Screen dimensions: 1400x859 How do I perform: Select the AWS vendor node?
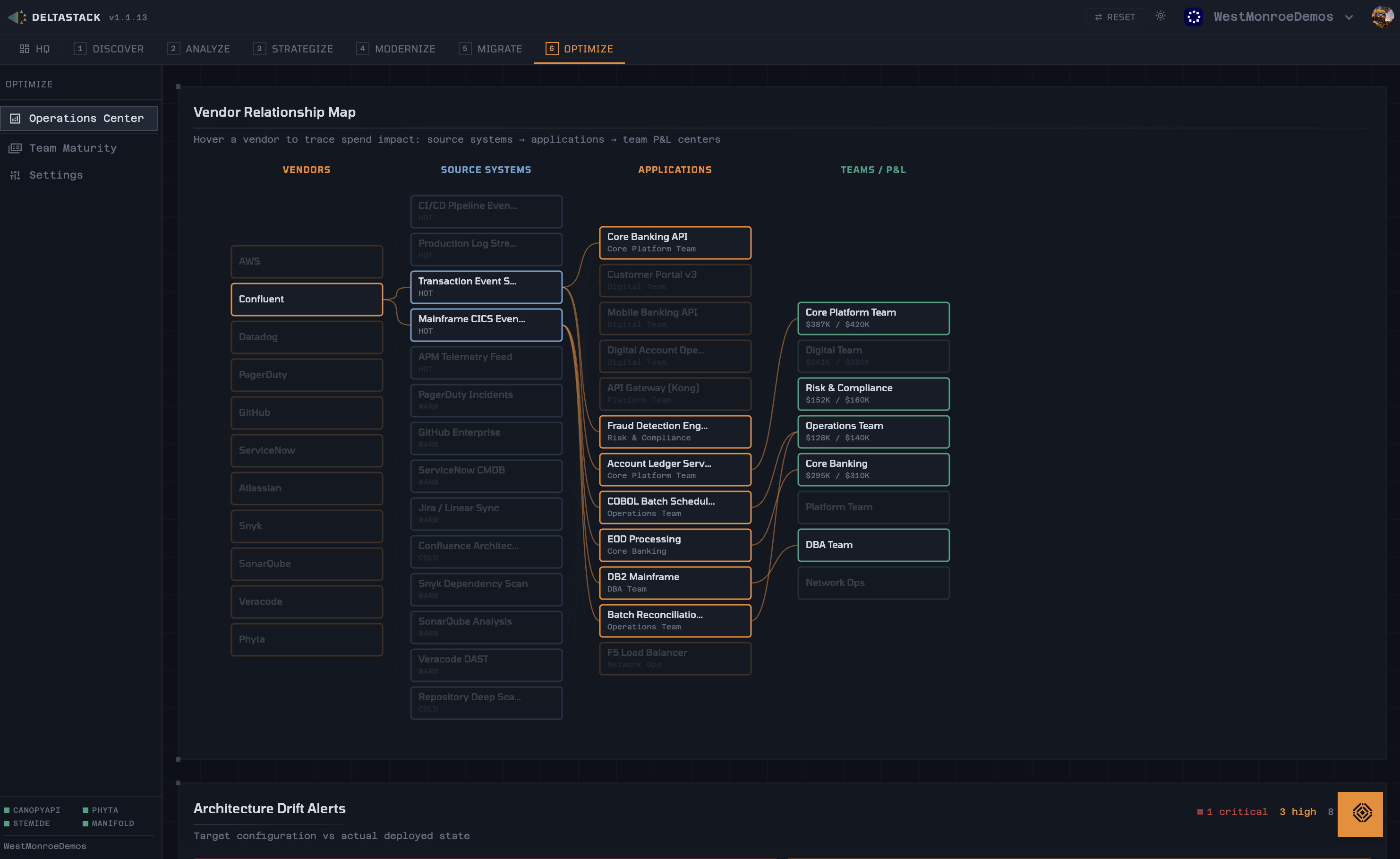pos(307,261)
